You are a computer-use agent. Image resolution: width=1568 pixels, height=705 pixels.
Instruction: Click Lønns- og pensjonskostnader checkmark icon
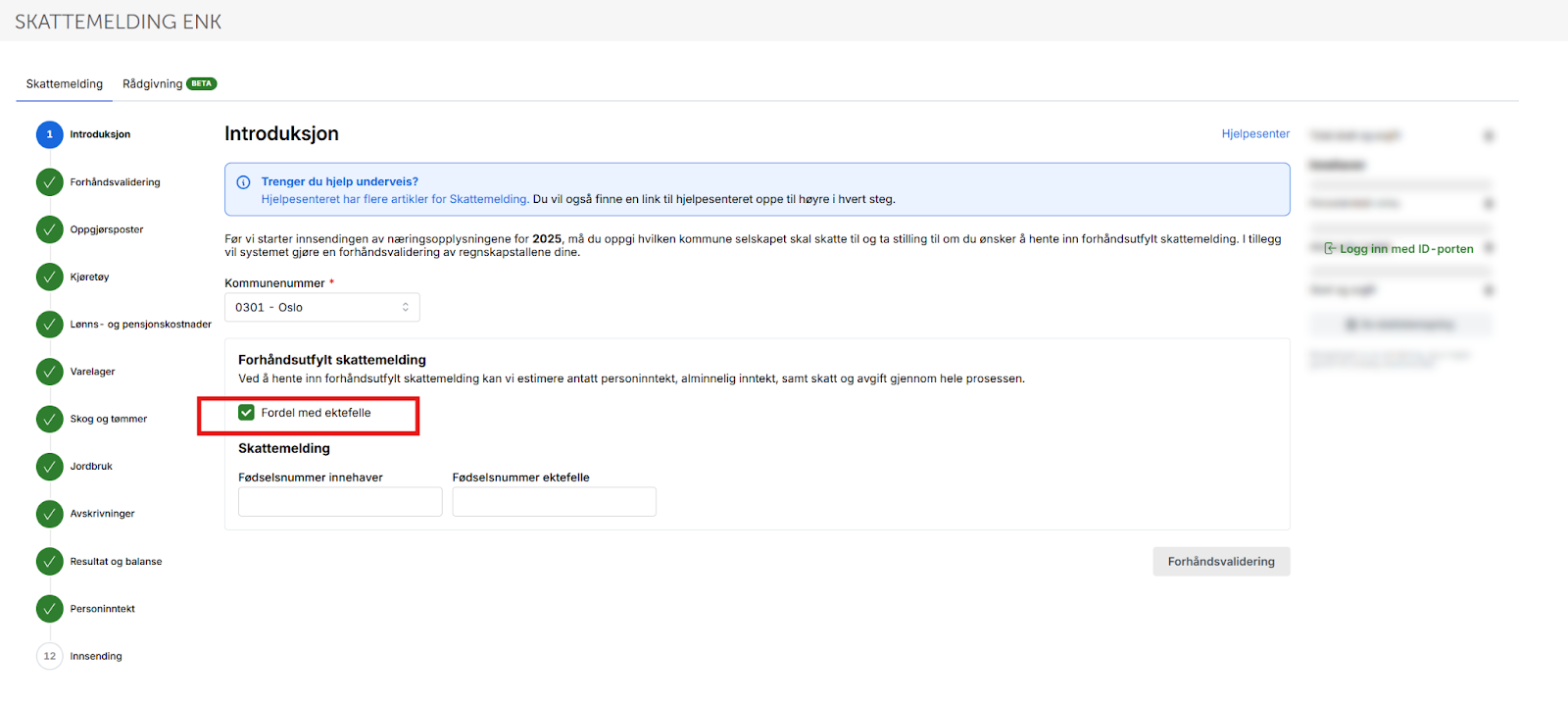pyautogui.click(x=50, y=325)
